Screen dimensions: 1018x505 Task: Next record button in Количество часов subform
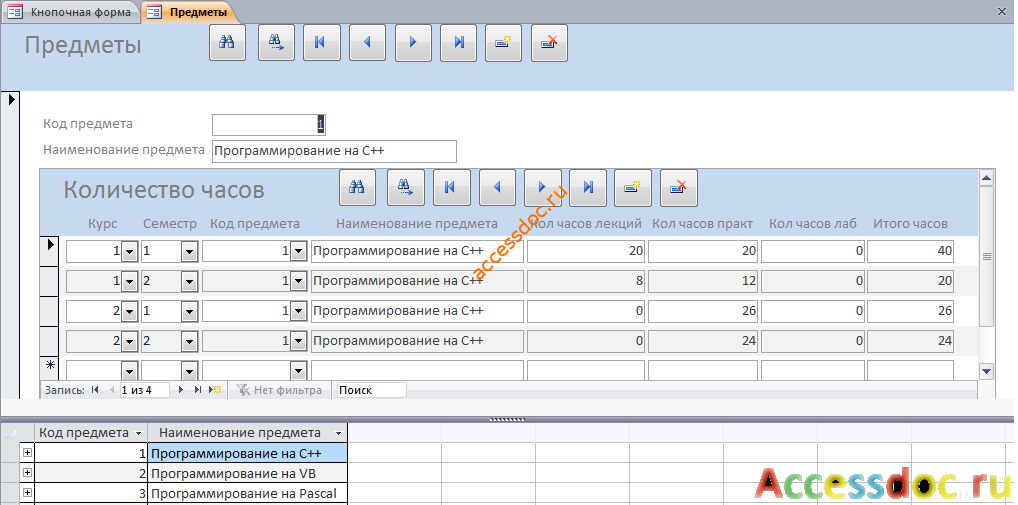tap(543, 188)
